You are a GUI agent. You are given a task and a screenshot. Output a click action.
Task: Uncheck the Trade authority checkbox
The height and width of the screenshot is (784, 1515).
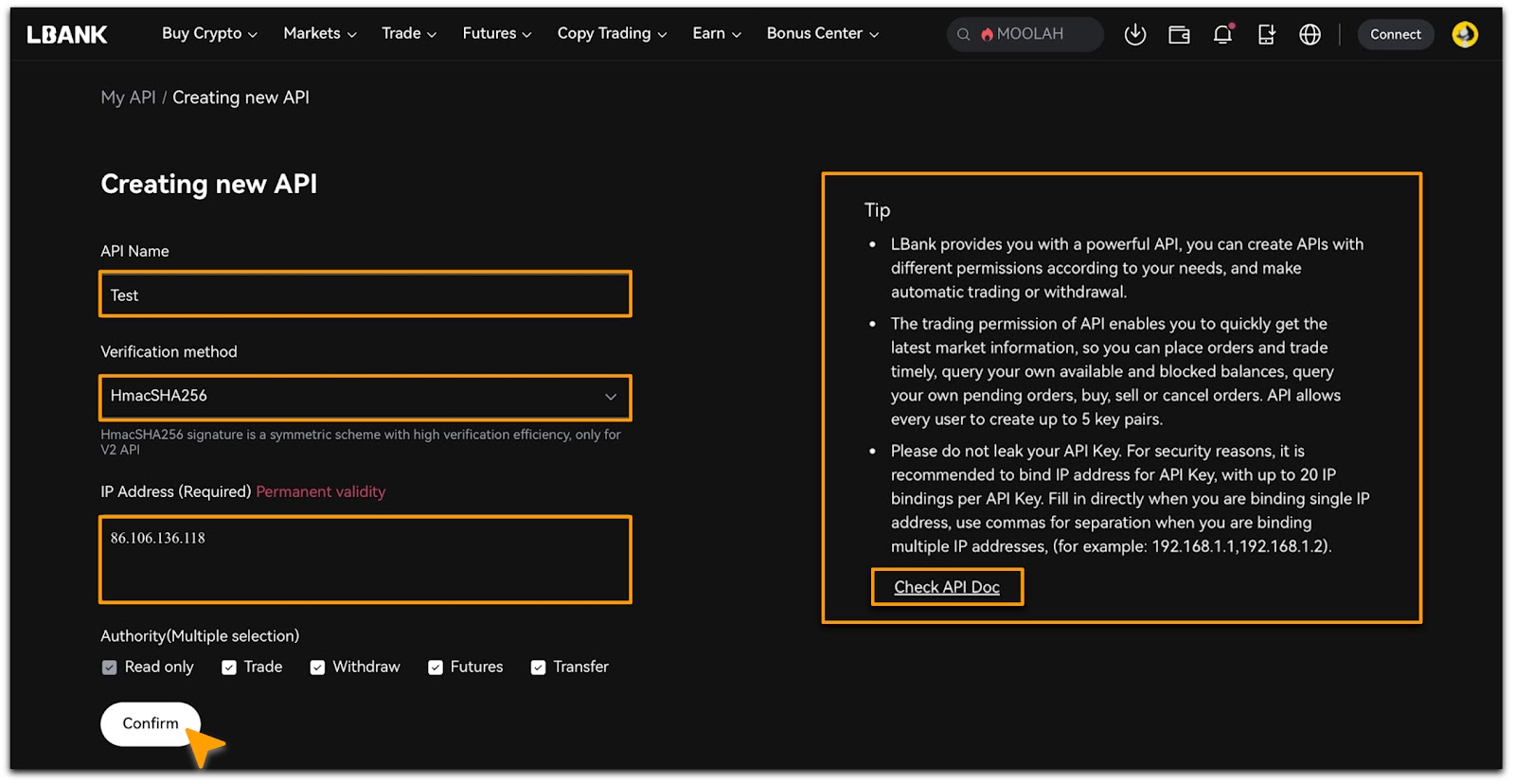click(x=229, y=668)
